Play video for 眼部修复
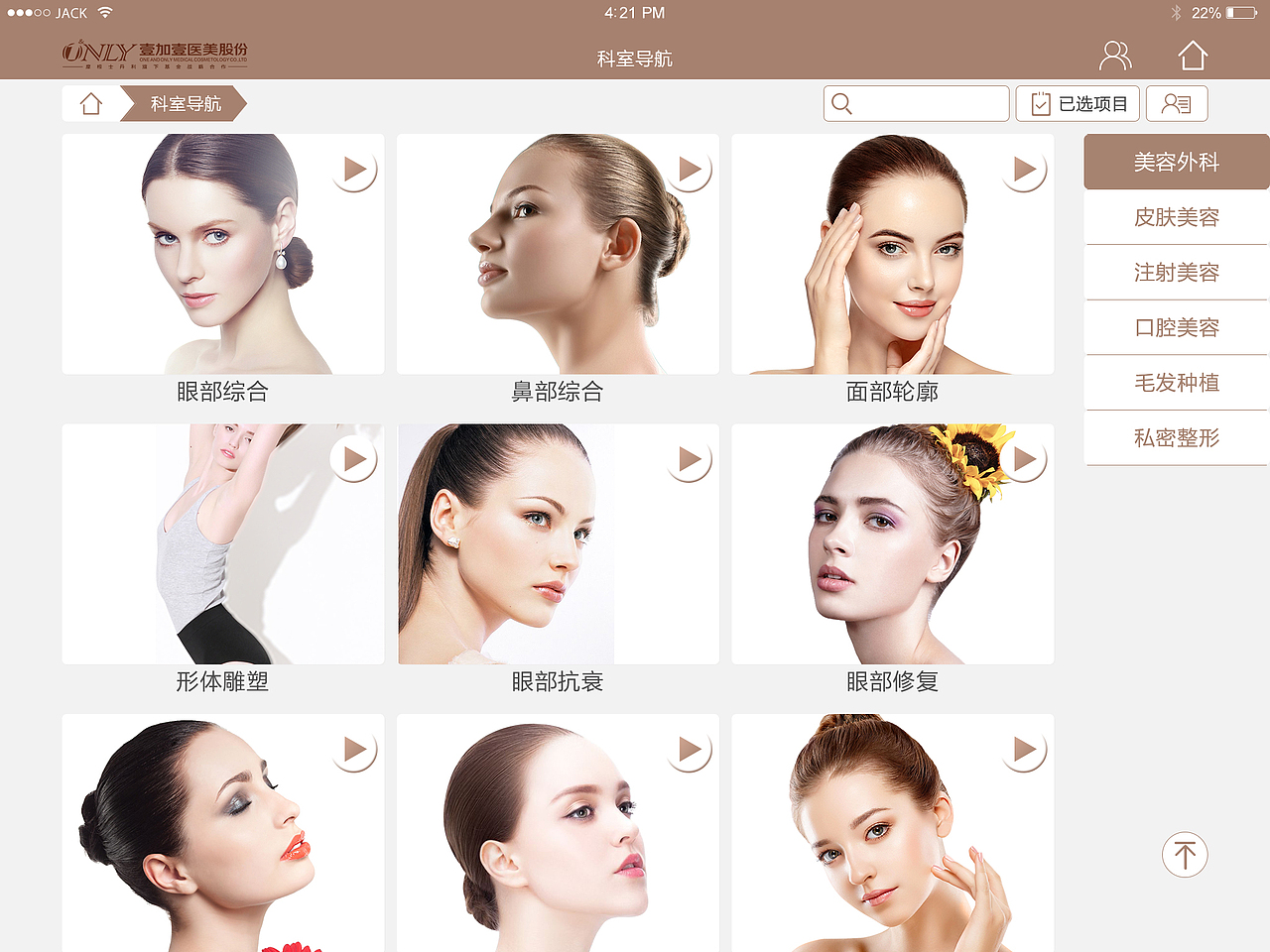1270x952 pixels. (1024, 460)
